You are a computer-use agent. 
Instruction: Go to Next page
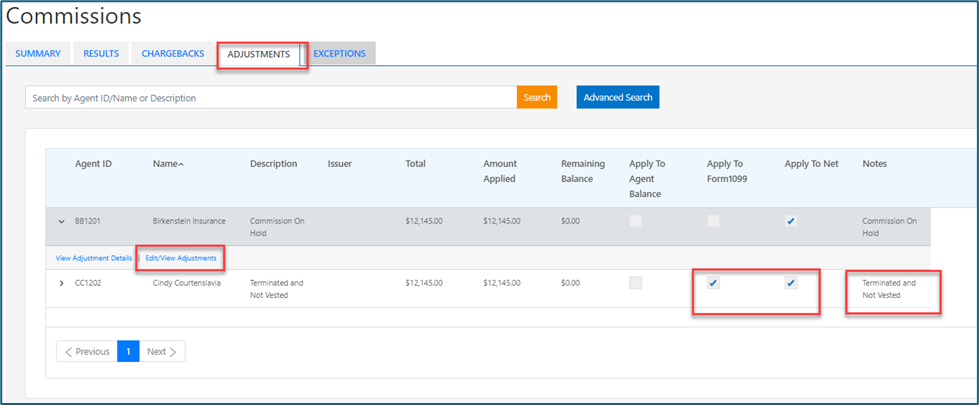coord(162,352)
